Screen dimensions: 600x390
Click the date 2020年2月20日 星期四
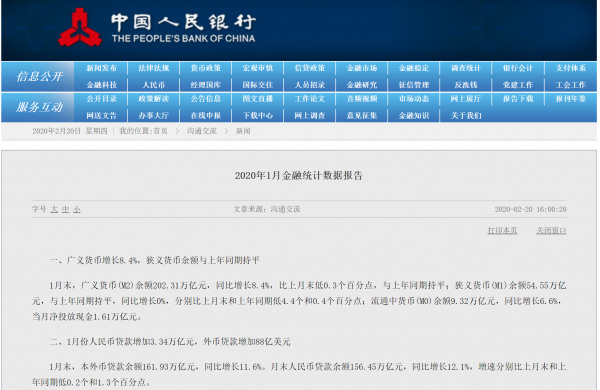click(70, 131)
